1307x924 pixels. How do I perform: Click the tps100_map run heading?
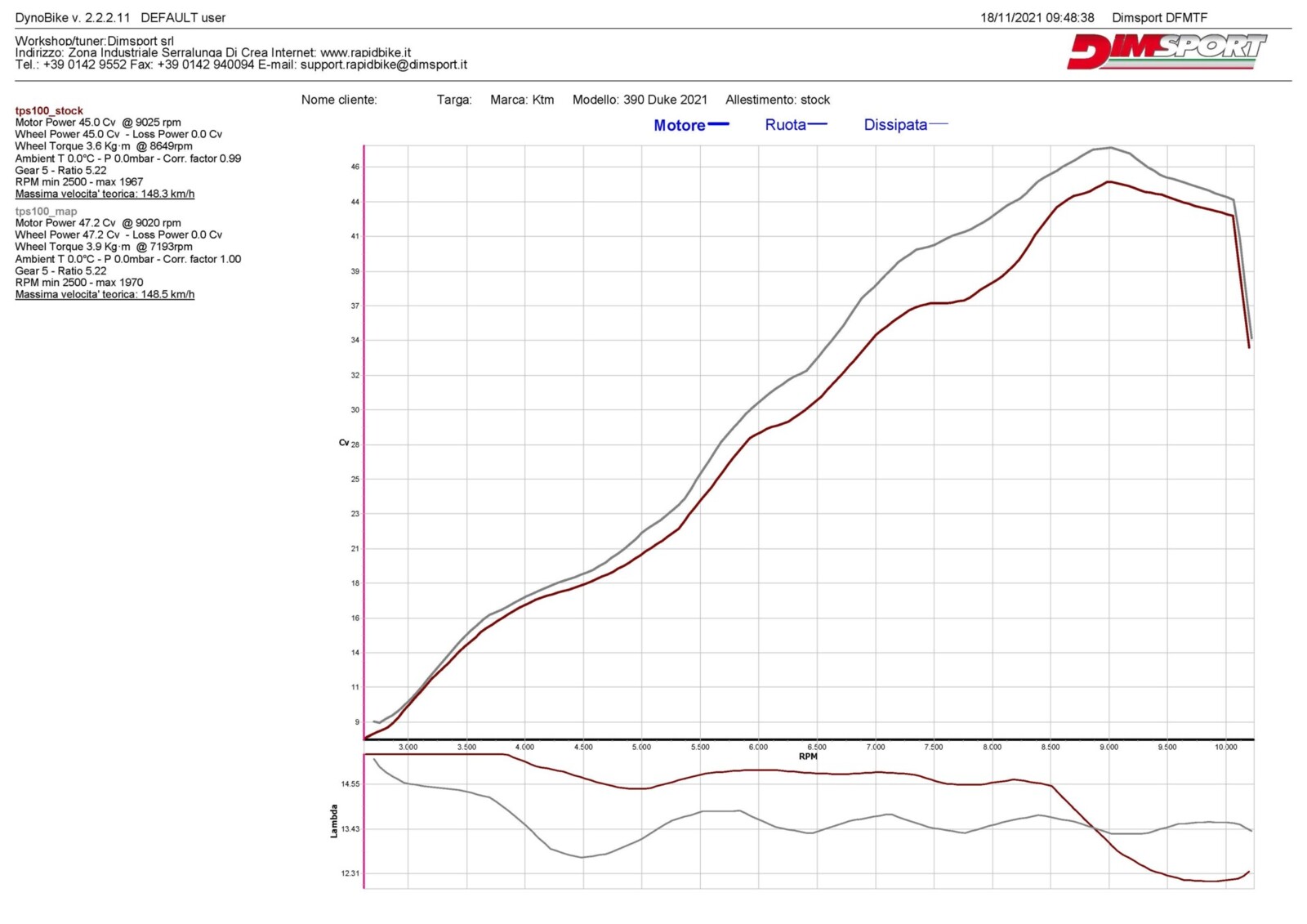[46, 211]
